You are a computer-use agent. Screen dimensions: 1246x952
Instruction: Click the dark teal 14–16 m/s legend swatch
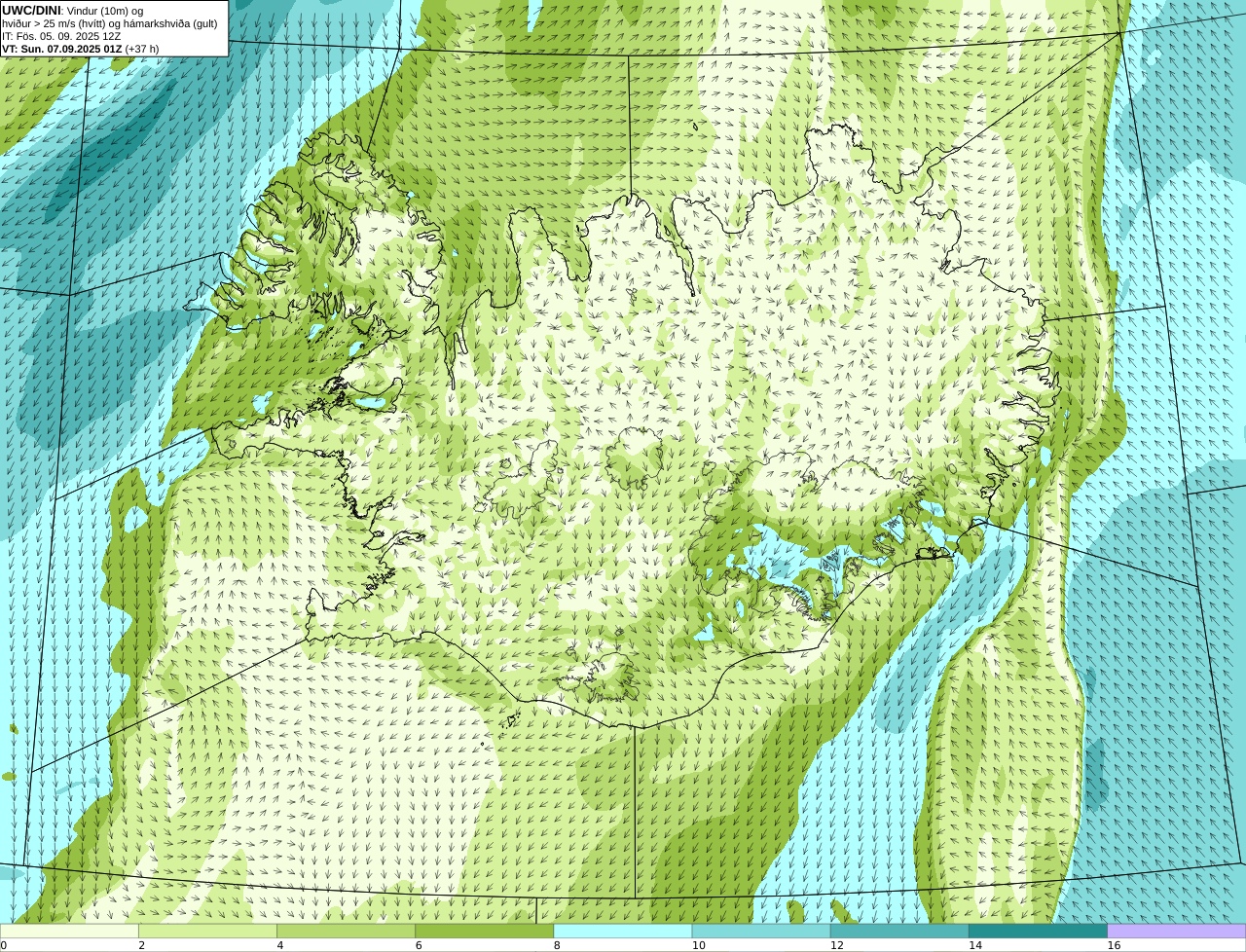point(1039,931)
